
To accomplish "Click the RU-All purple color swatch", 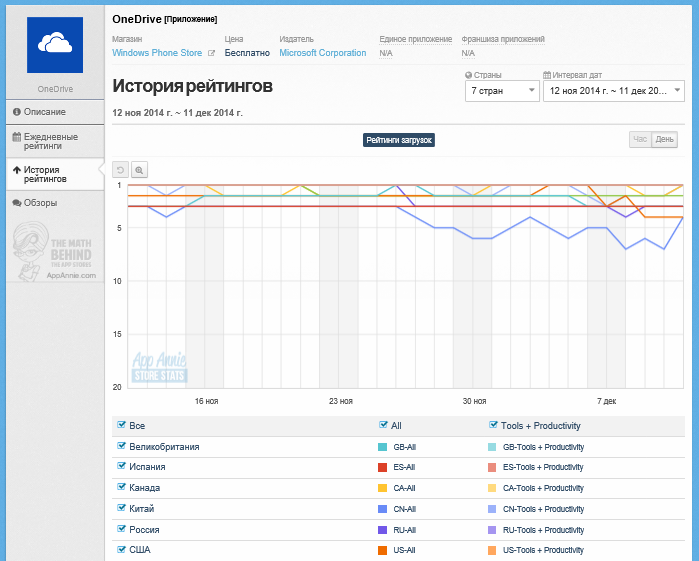I will pos(382,530).
